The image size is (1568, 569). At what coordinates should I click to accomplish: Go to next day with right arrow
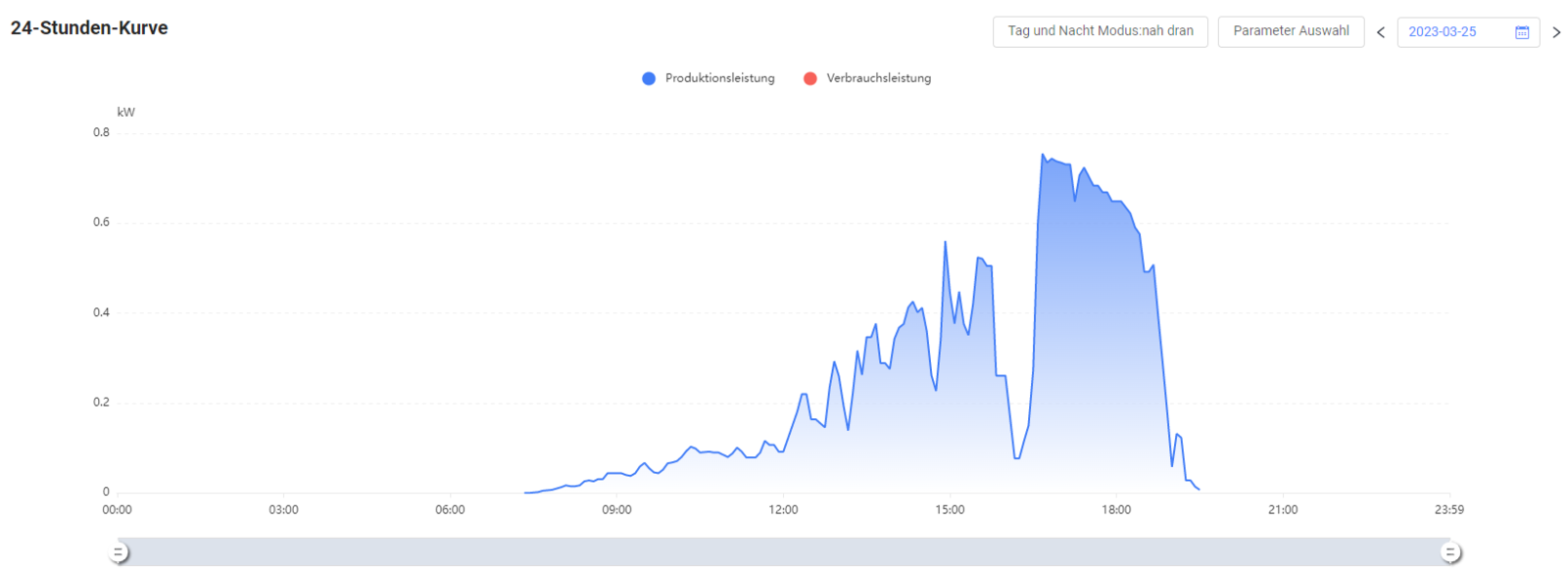click(x=1556, y=32)
